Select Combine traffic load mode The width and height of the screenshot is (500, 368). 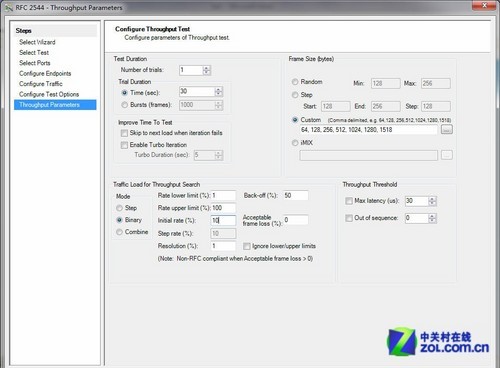click(x=119, y=232)
